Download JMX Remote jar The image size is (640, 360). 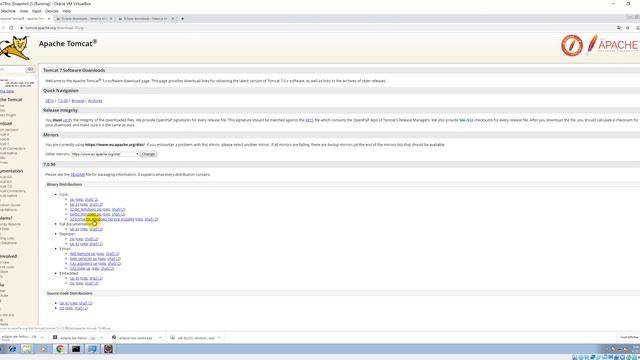click(82, 254)
